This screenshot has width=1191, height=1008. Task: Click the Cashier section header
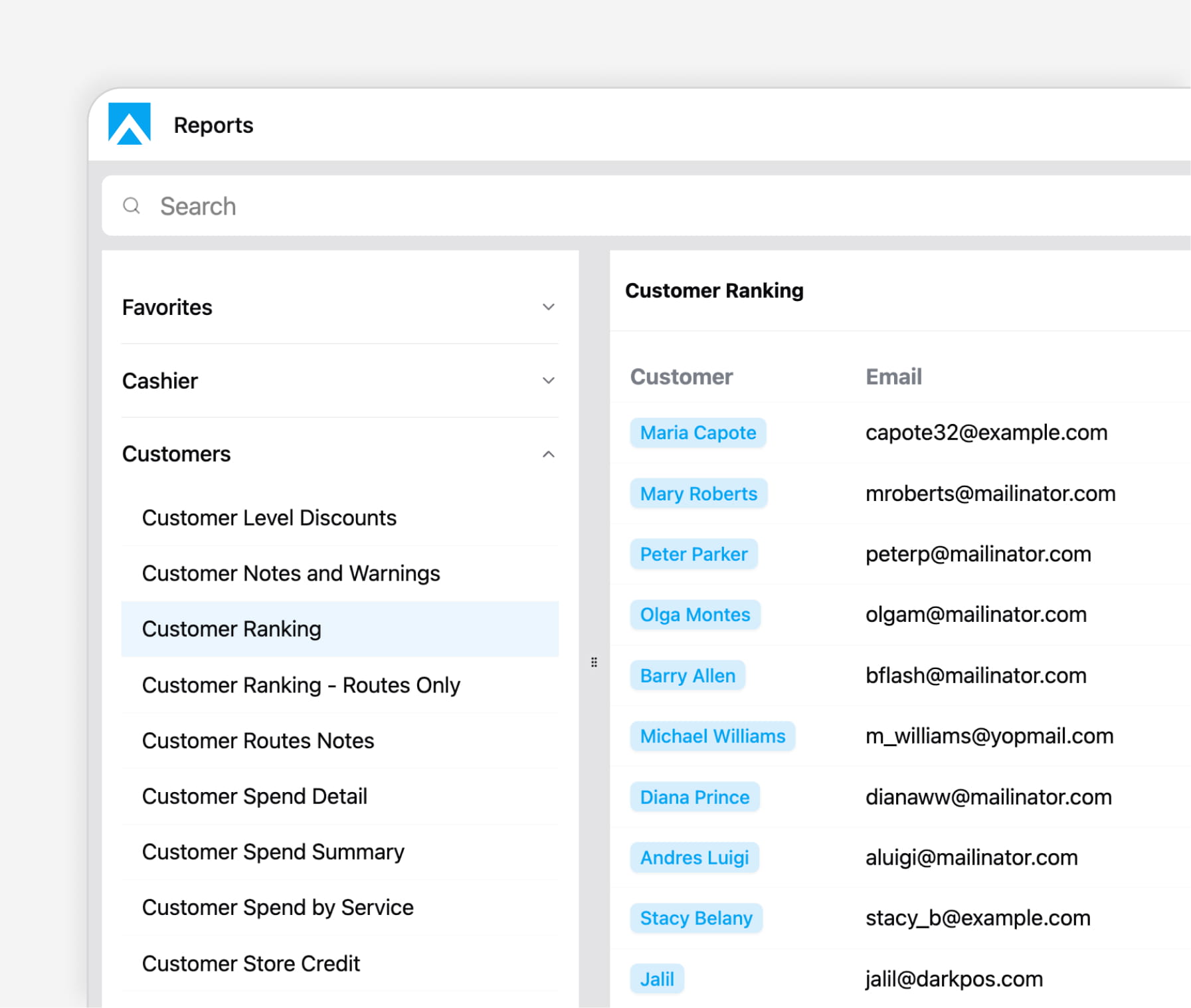coord(340,381)
